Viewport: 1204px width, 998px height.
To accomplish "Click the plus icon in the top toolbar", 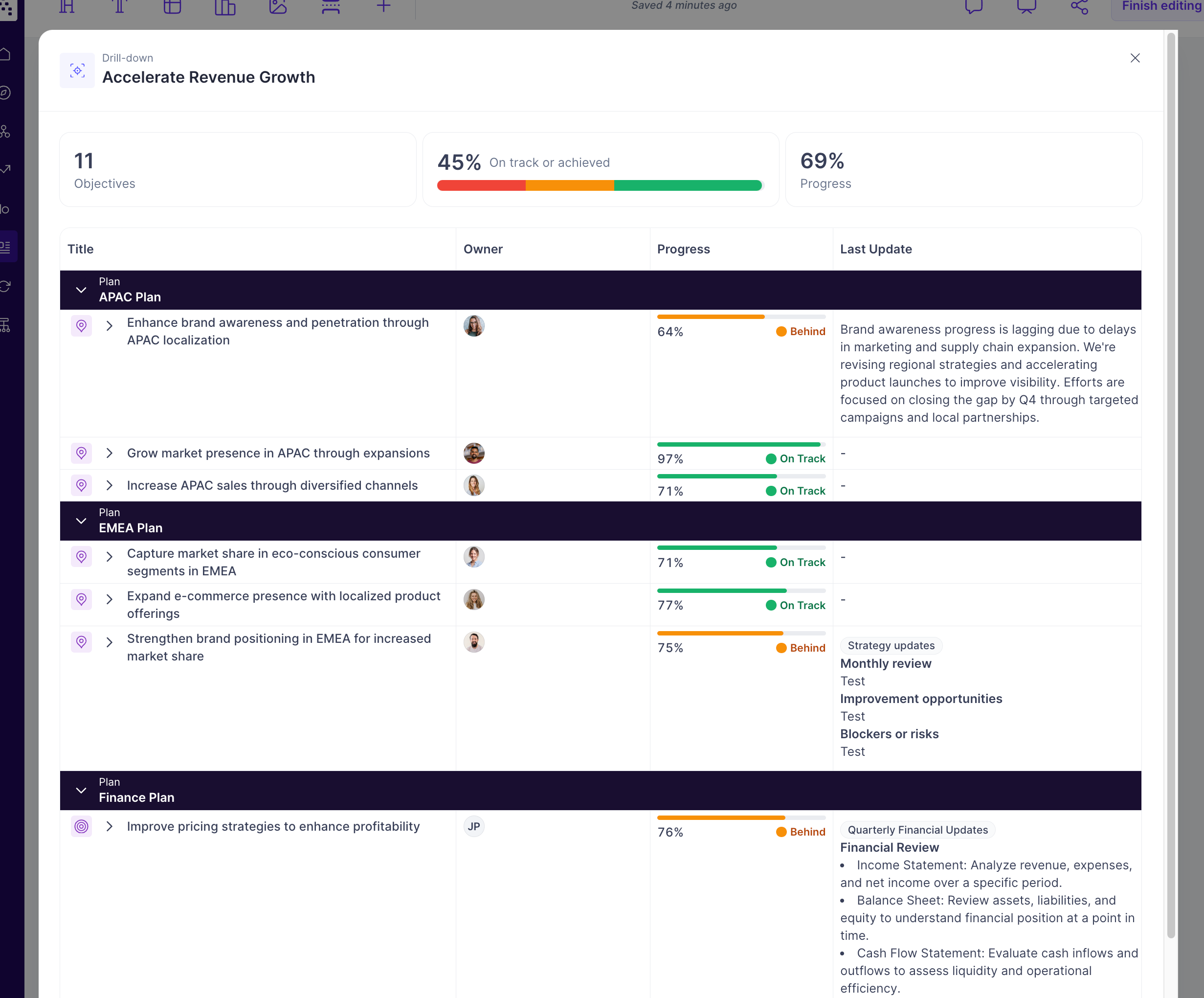I will 383,7.
